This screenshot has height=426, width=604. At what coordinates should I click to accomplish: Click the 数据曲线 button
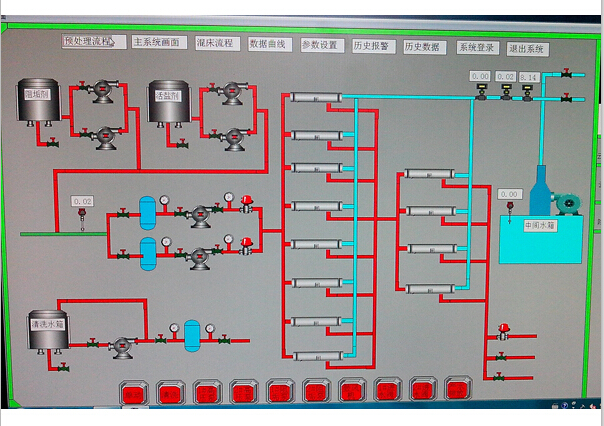pyautogui.click(x=267, y=44)
